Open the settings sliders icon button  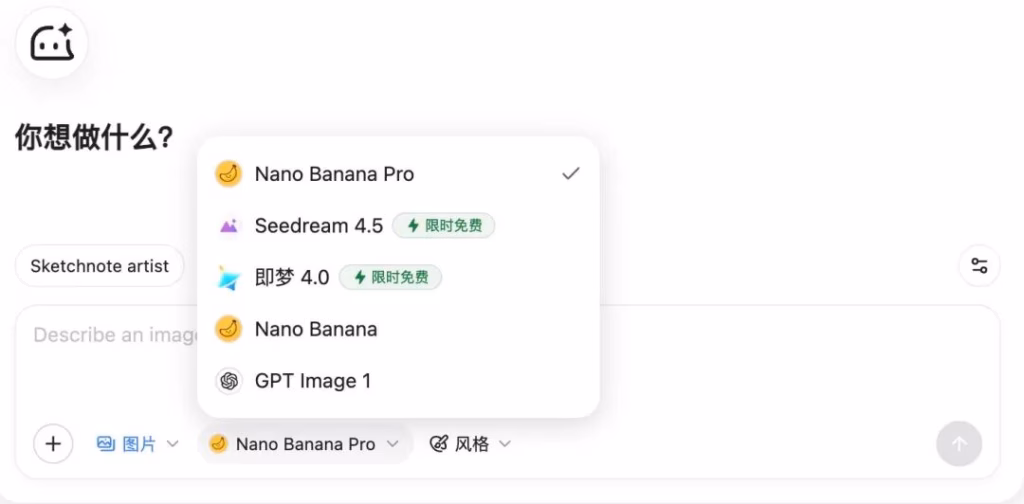(979, 266)
